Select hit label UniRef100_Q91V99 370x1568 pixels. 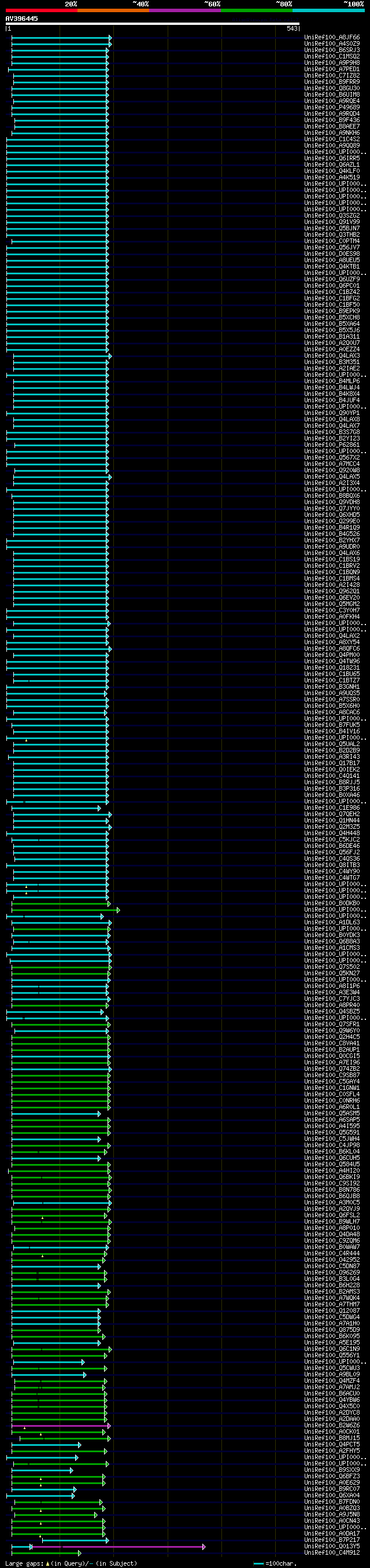point(332,222)
